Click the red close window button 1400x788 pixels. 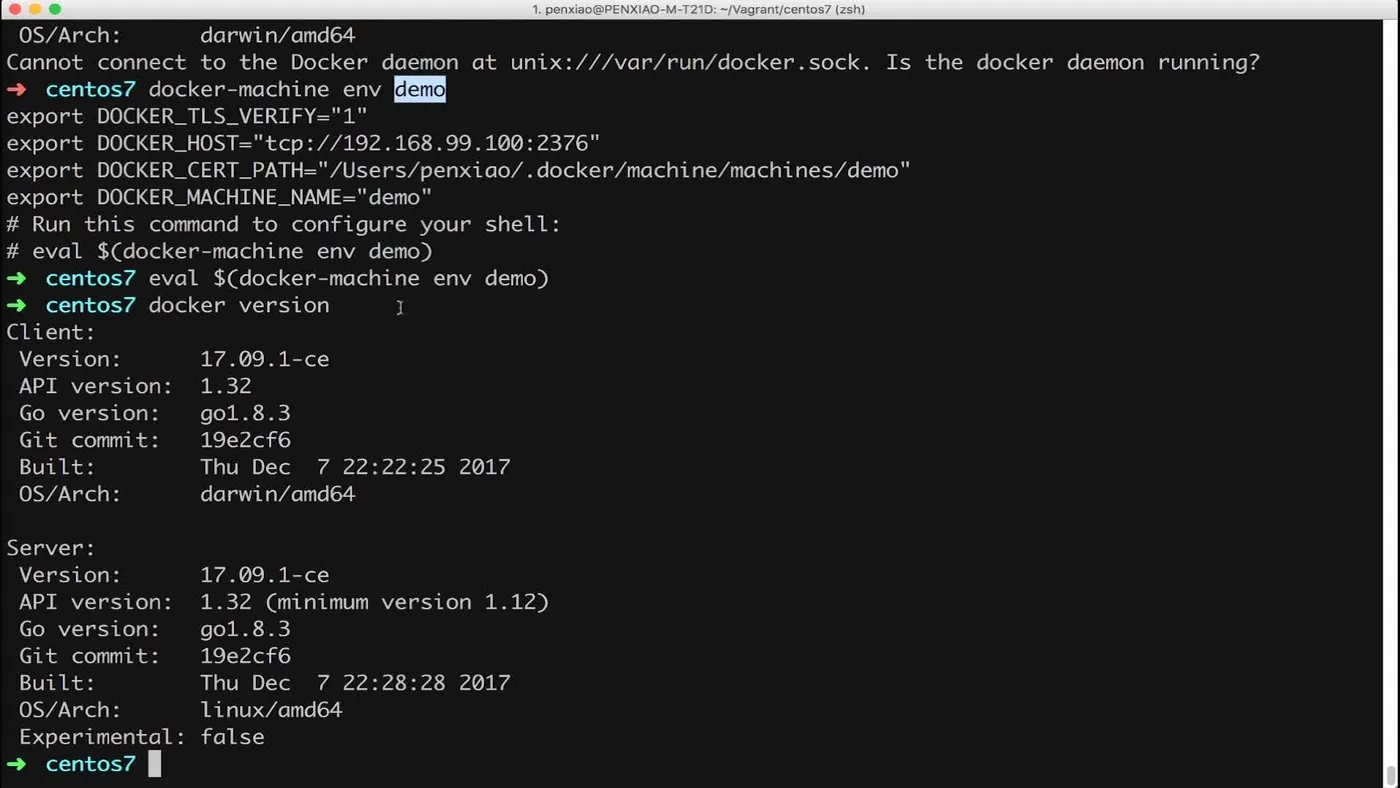(x=14, y=9)
